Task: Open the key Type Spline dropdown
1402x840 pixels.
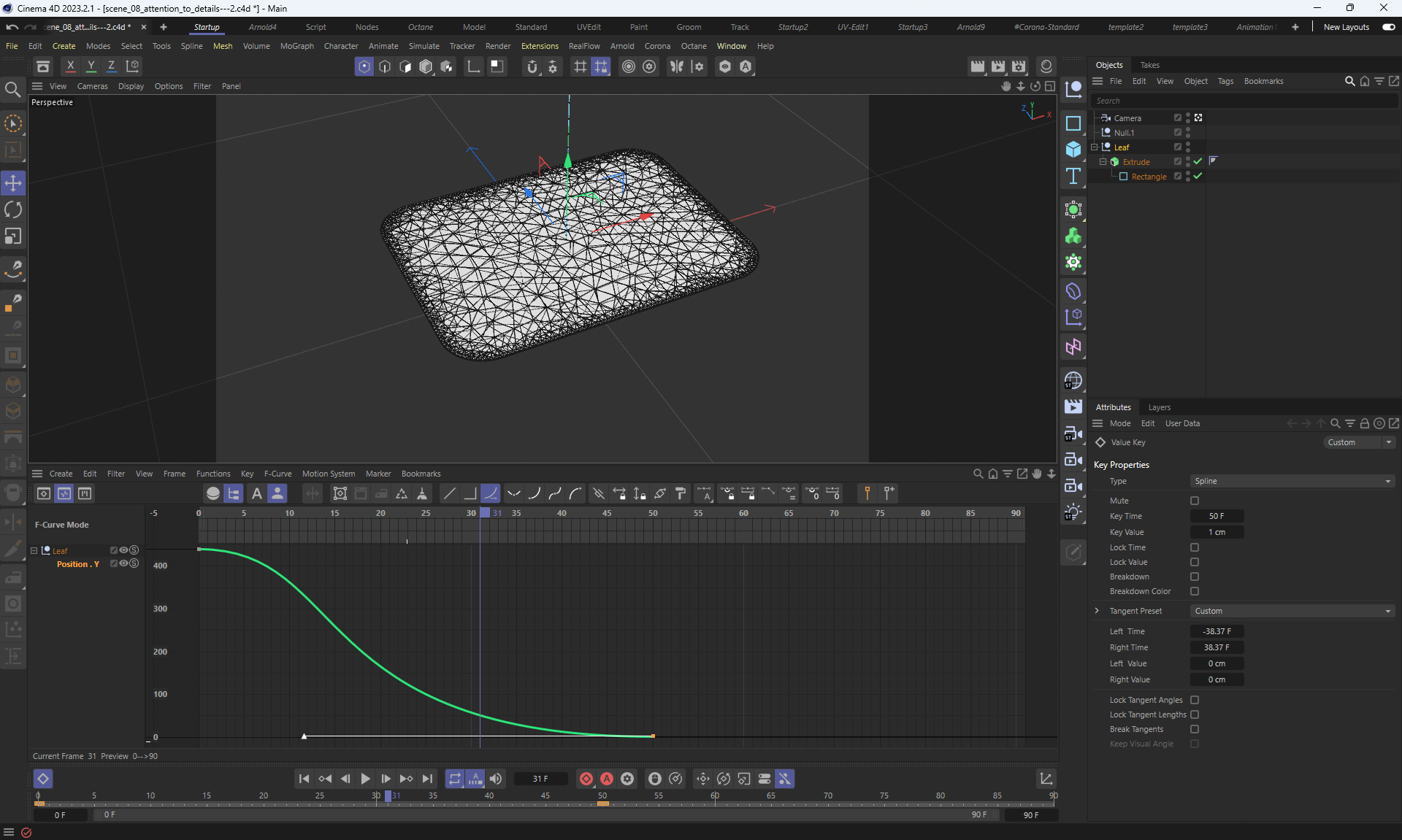Action: 1291,481
